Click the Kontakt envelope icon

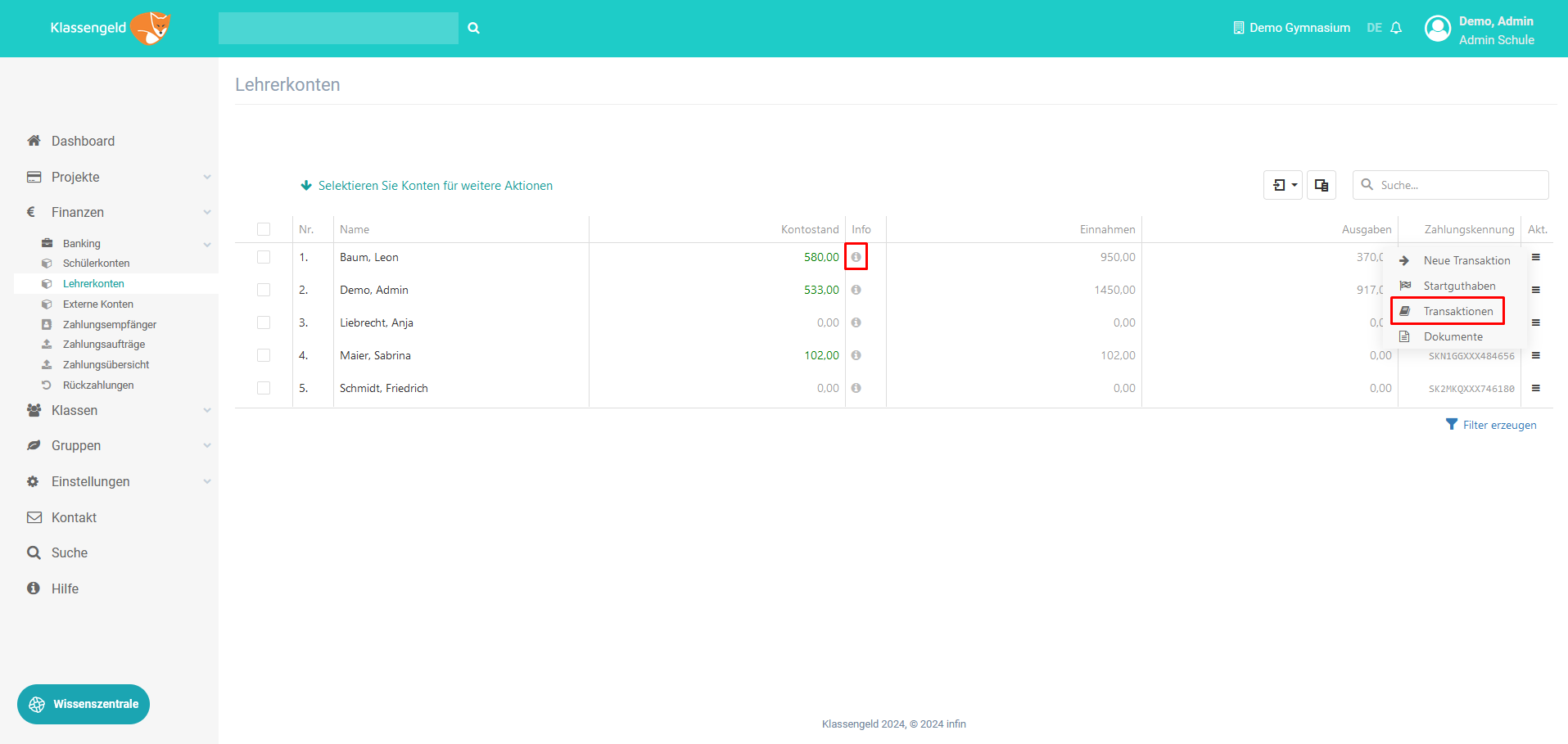coord(34,517)
